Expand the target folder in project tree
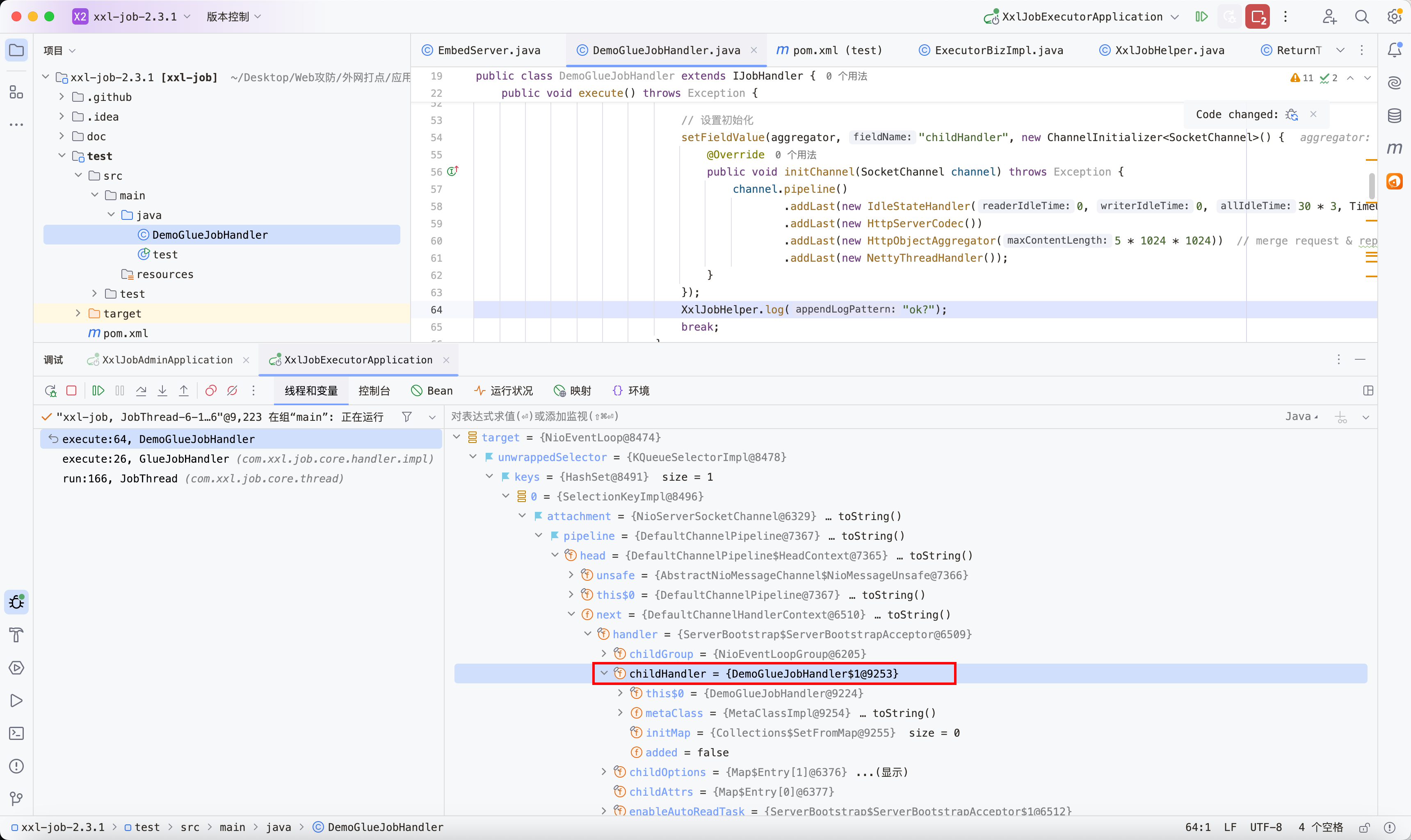Viewport: 1411px width, 840px height. click(78, 313)
